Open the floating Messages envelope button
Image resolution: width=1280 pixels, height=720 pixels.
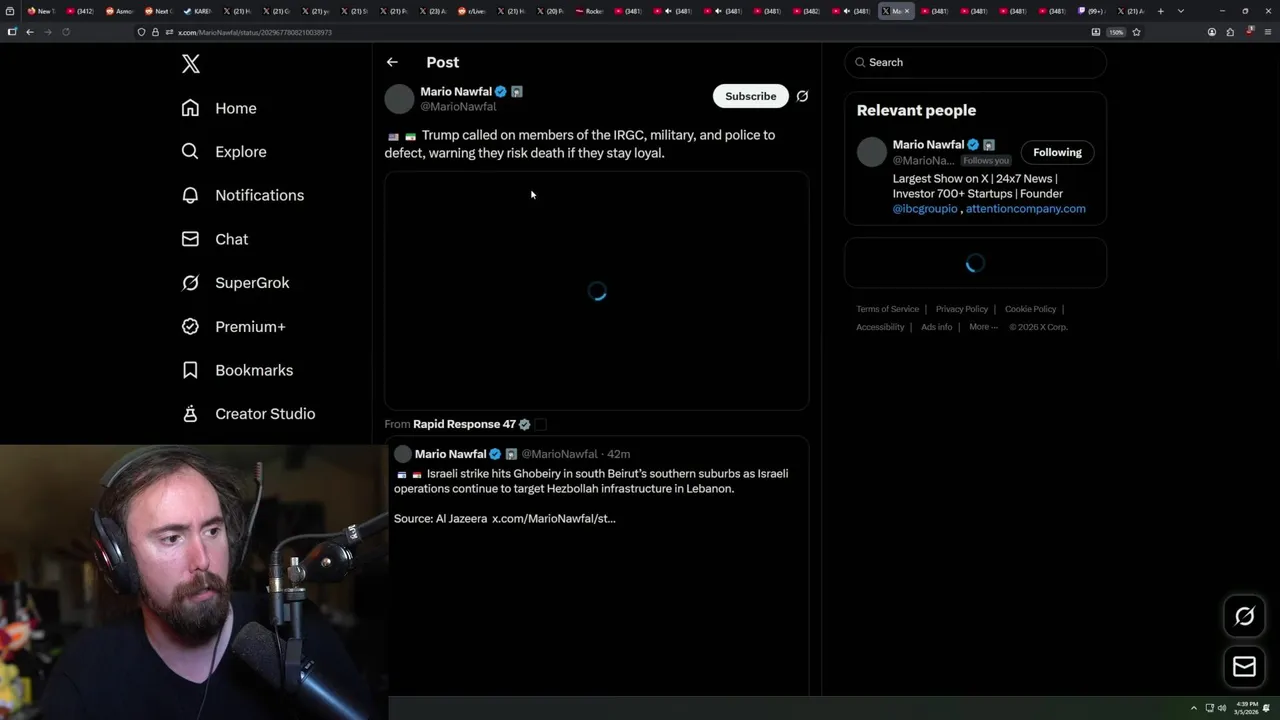click(1244, 667)
